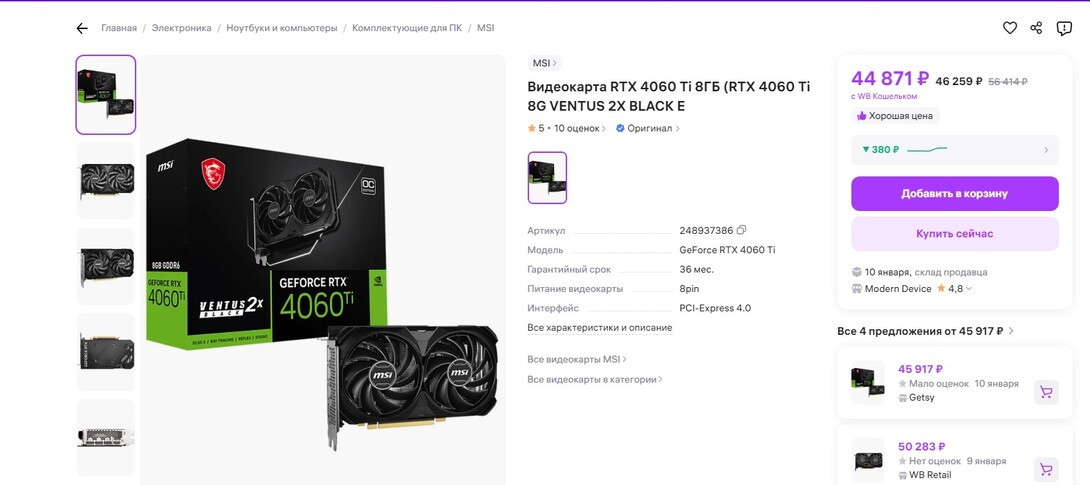
Task: Click the Оригинал verified badge
Action: click(x=648, y=129)
